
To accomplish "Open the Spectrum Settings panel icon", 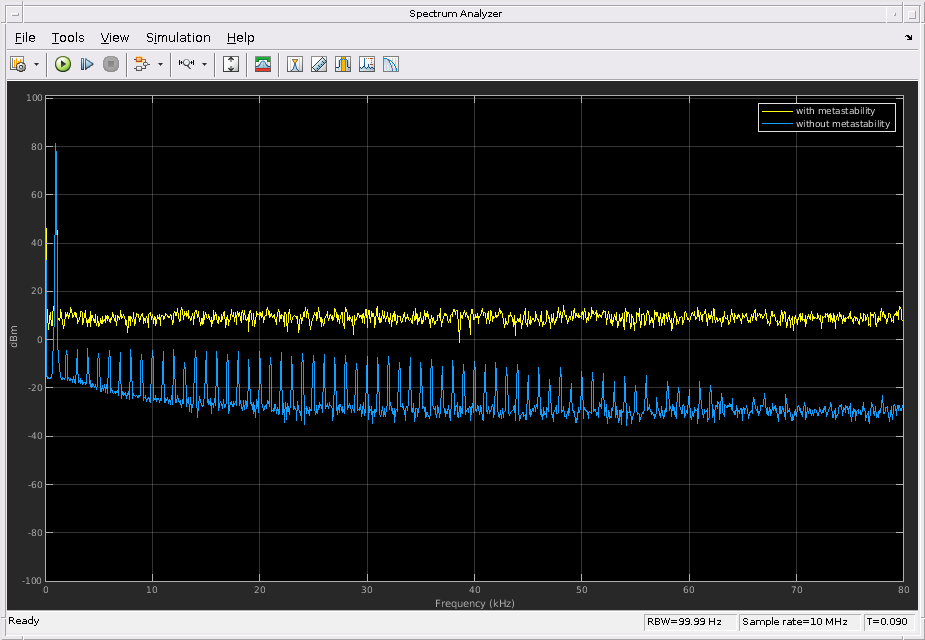I will [263, 64].
